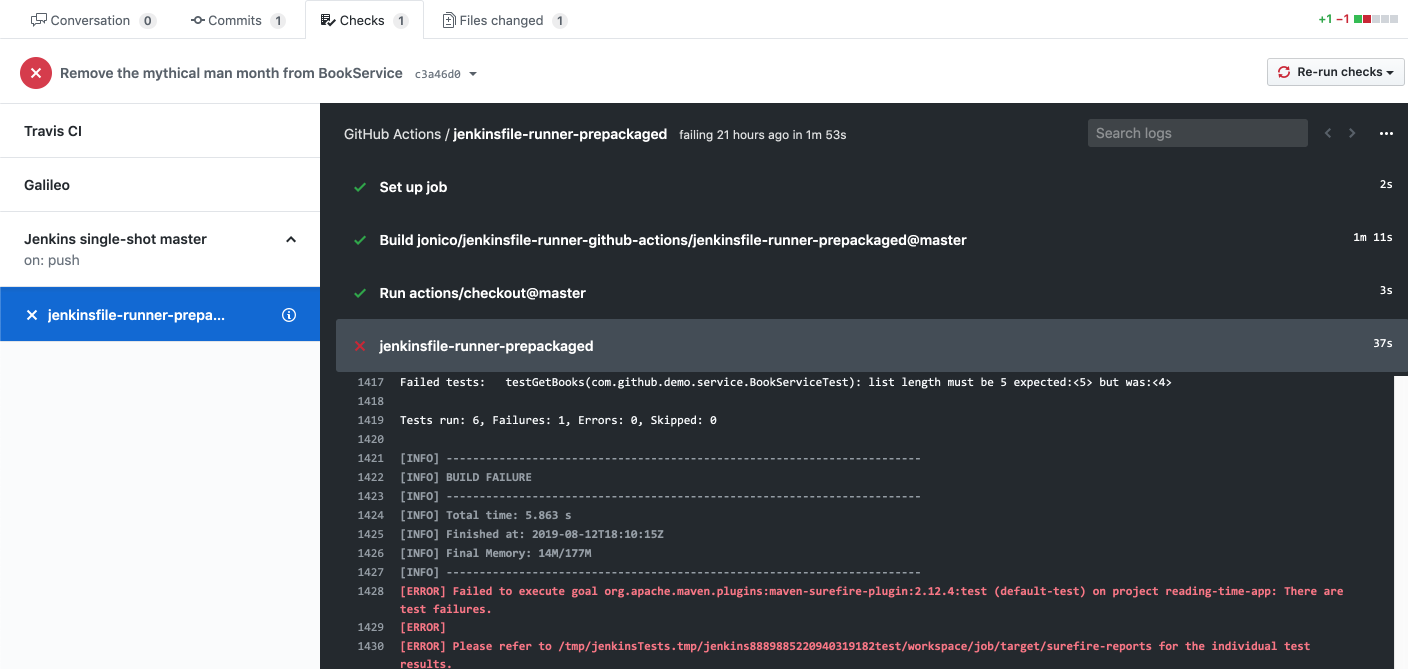
Task: Switch to the Conversation tab
Action: [92, 20]
